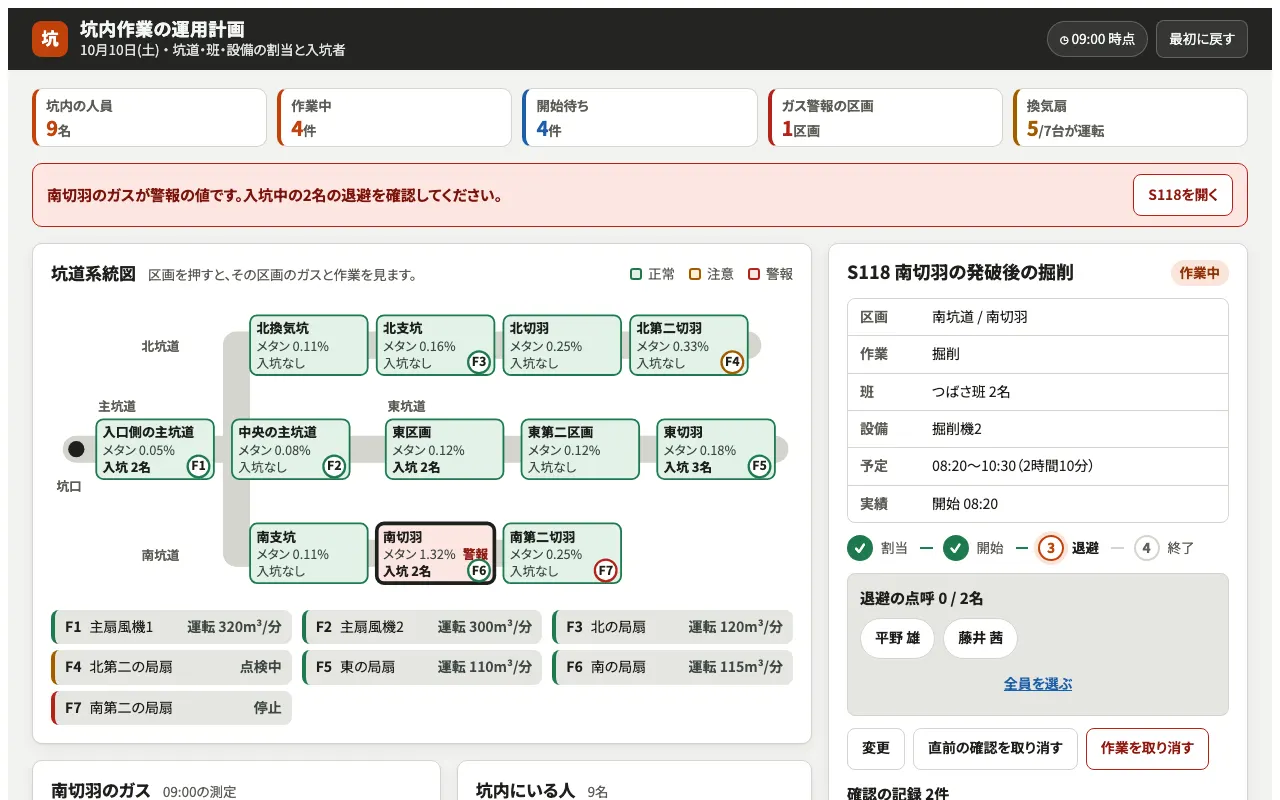Click the orange 坑 app logo
Viewport: 1280px width, 800px height.
click(x=50, y=39)
